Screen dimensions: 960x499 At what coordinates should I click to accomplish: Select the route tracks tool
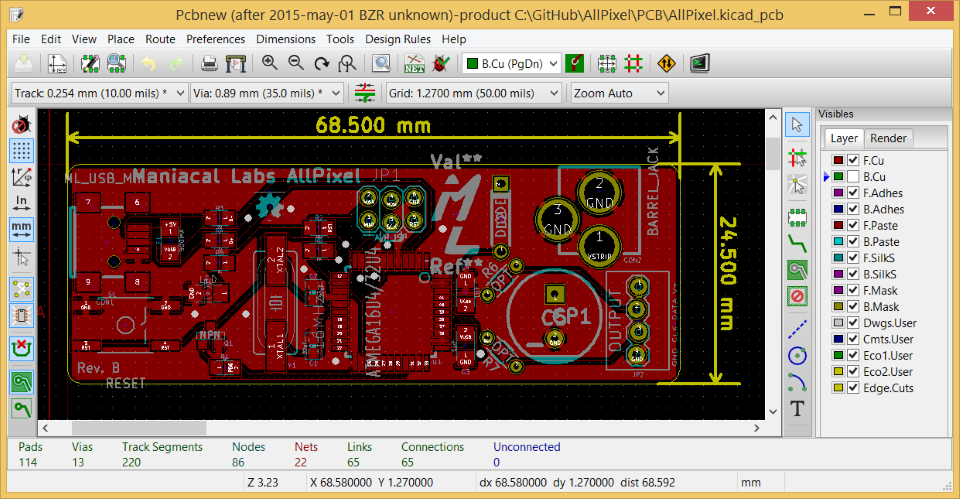point(797,241)
